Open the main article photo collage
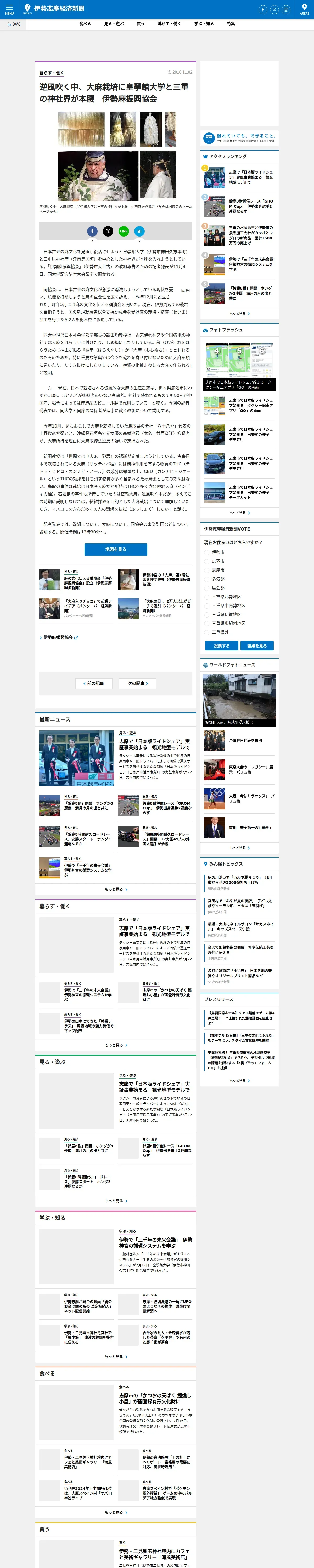The width and height of the screenshot is (314, 1568). tap(116, 157)
